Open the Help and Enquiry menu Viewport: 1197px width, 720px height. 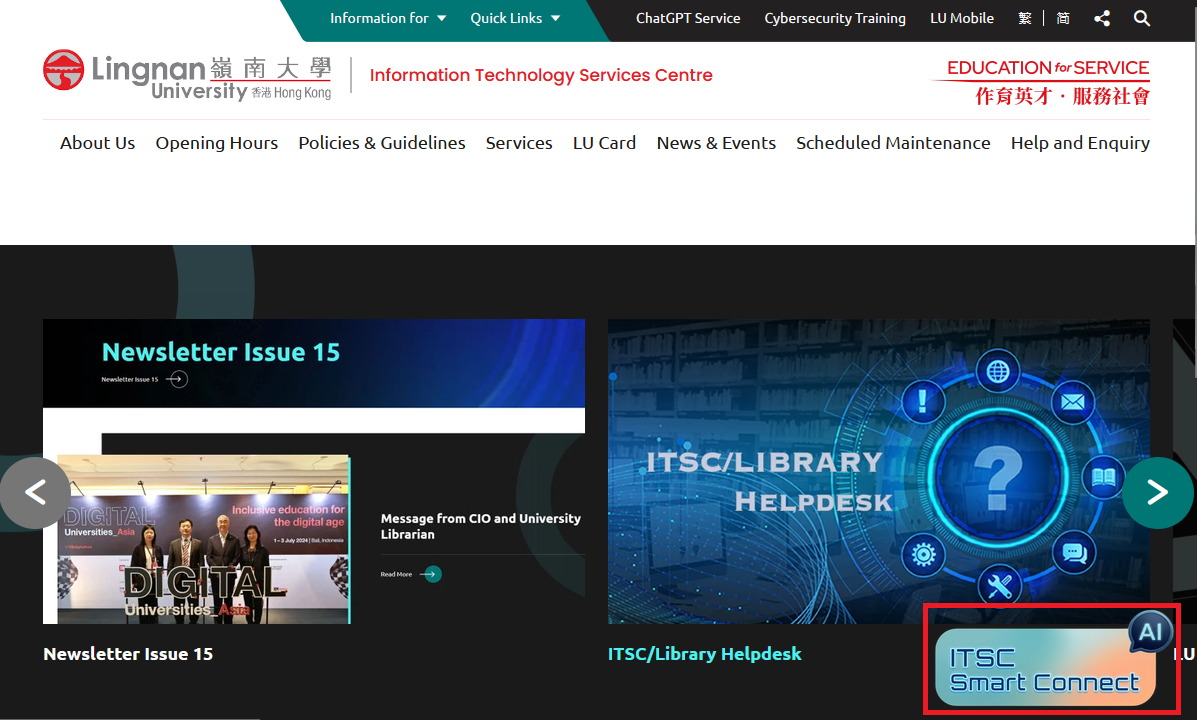tap(1080, 143)
